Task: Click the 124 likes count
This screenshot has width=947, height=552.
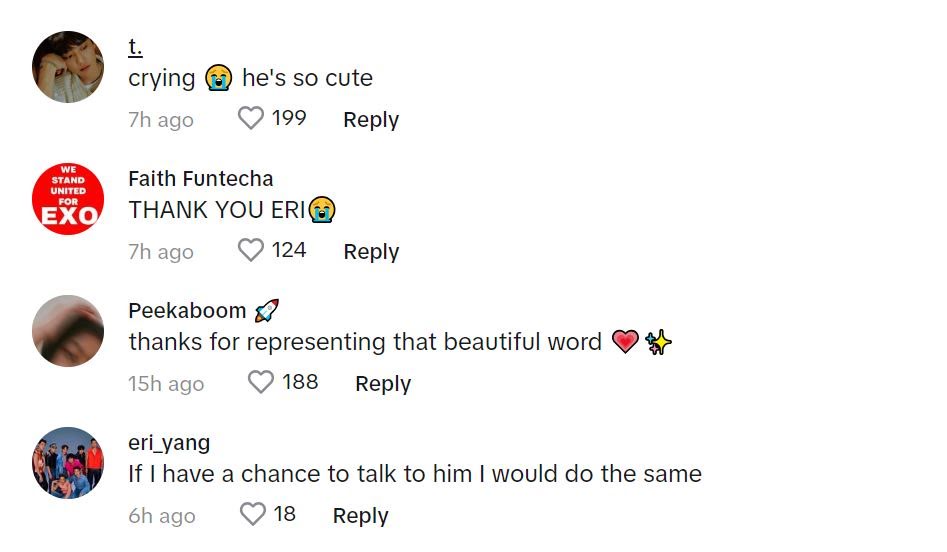Action: [289, 250]
